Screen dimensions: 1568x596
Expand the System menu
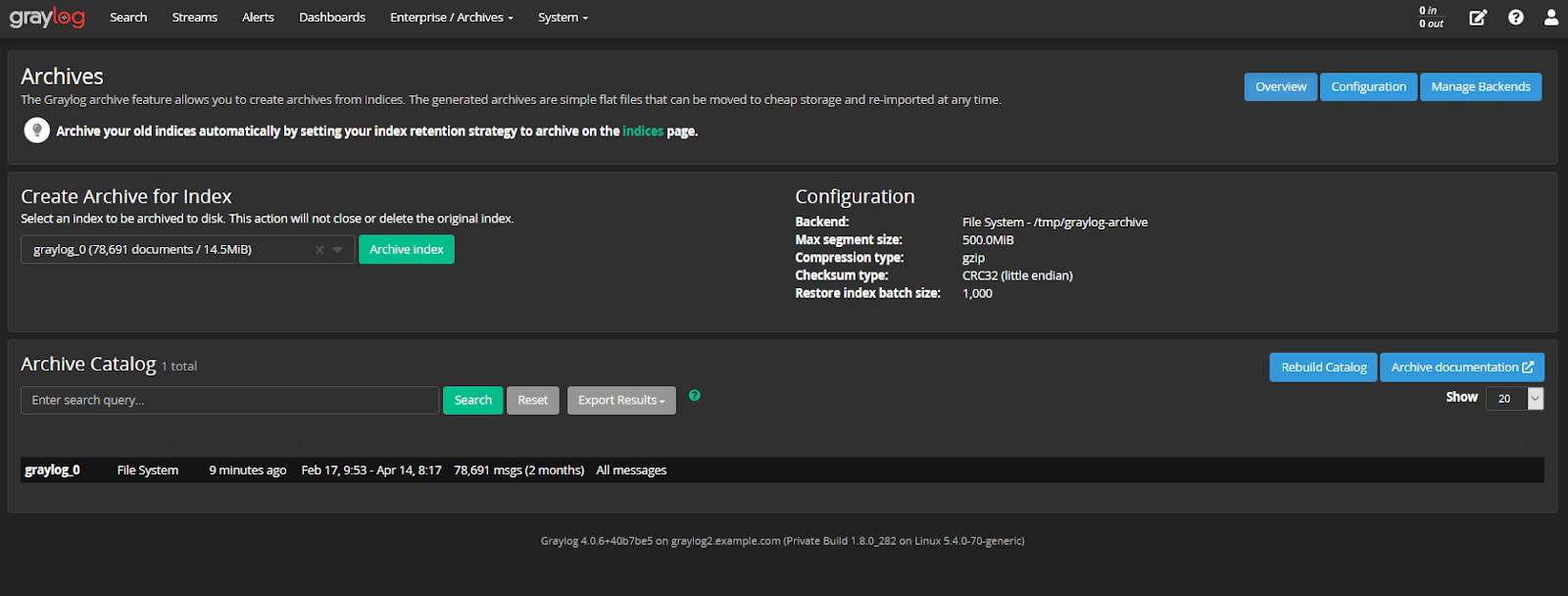tap(563, 18)
